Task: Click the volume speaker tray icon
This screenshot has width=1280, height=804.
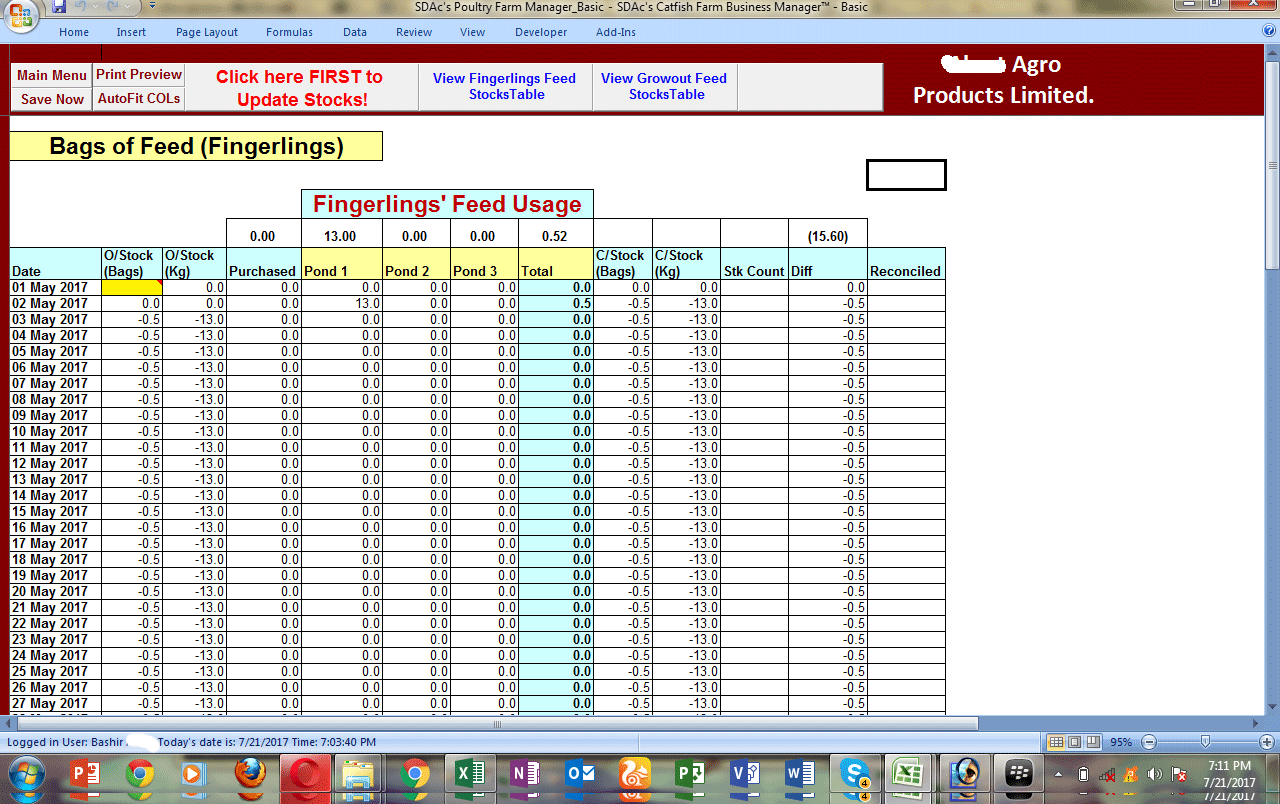Action: pos(1155,775)
